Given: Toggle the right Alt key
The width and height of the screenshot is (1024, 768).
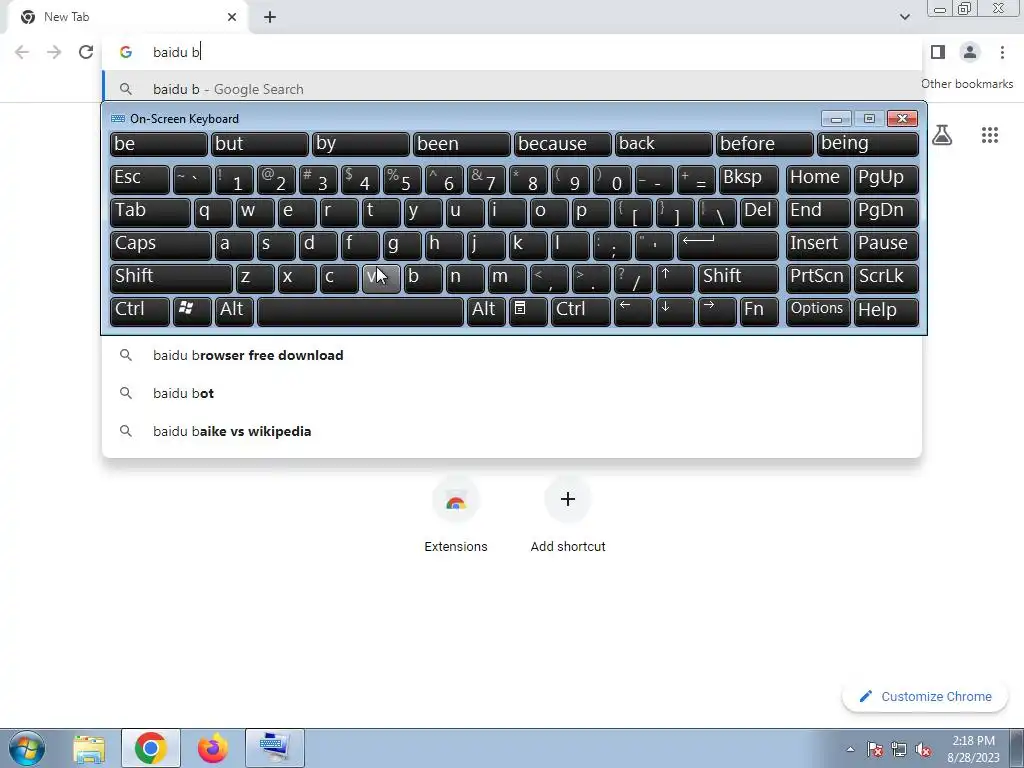Looking at the screenshot, I should [487, 311].
